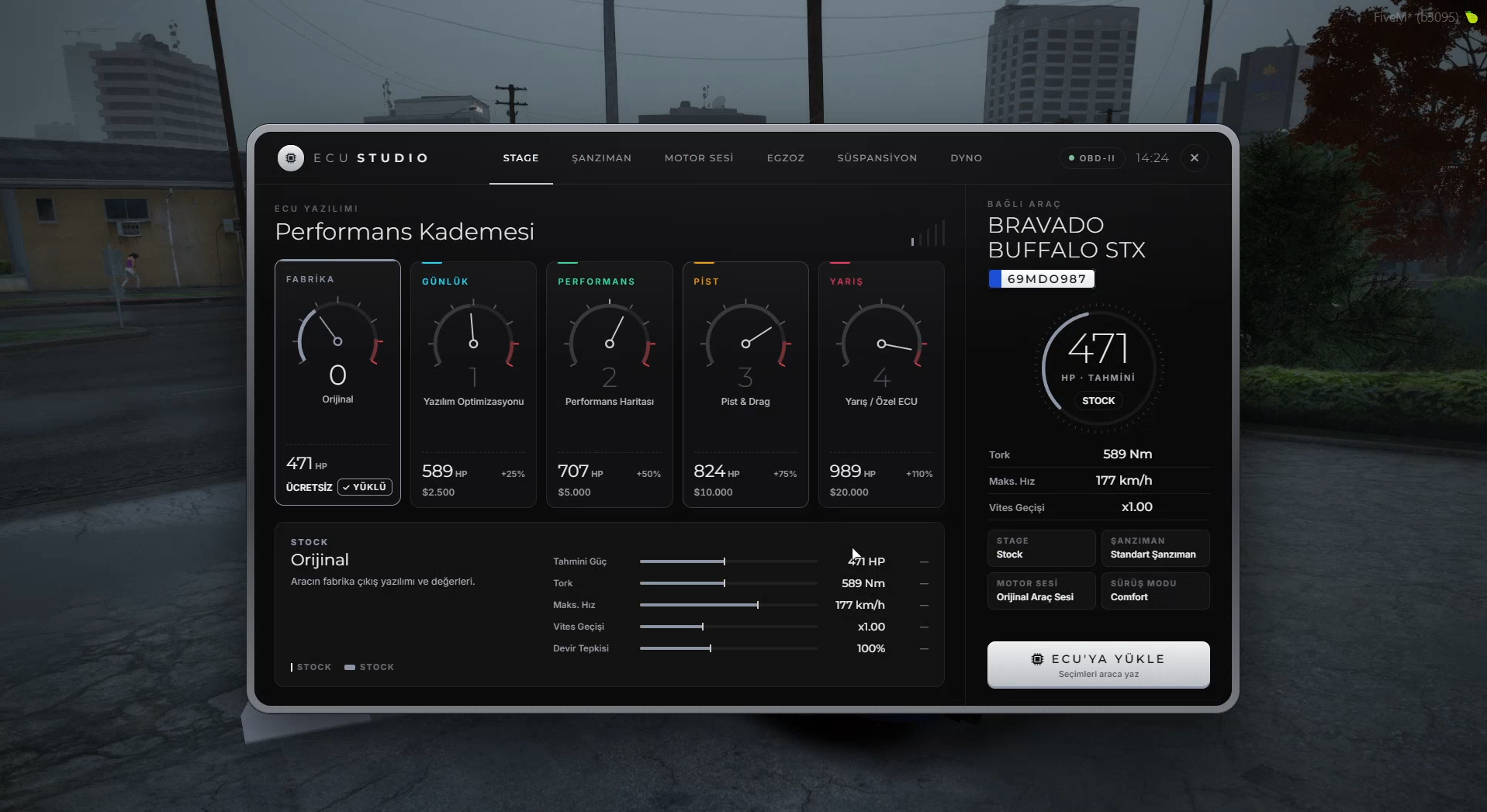Choose the PERFORMANS stage 2 card
1487x812 pixels.
click(609, 385)
